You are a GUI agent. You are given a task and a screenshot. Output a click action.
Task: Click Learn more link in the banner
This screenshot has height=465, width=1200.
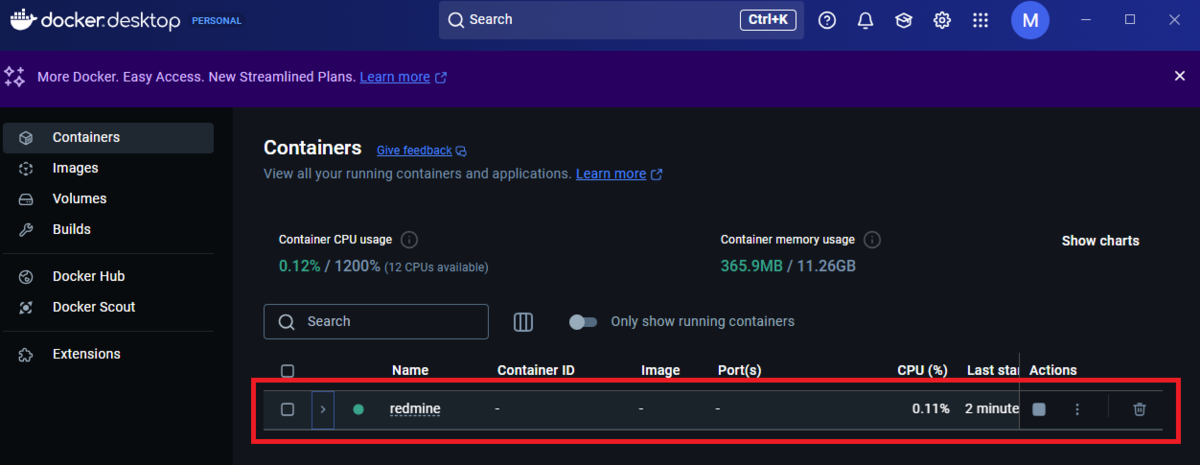395,77
